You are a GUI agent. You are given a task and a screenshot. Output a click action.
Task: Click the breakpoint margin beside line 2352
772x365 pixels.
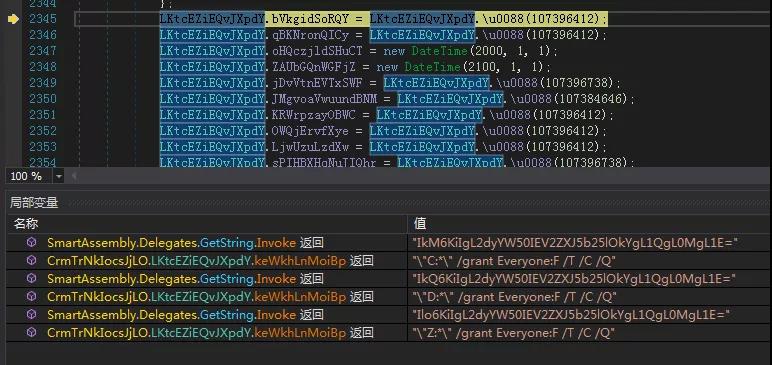coord(13,131)
